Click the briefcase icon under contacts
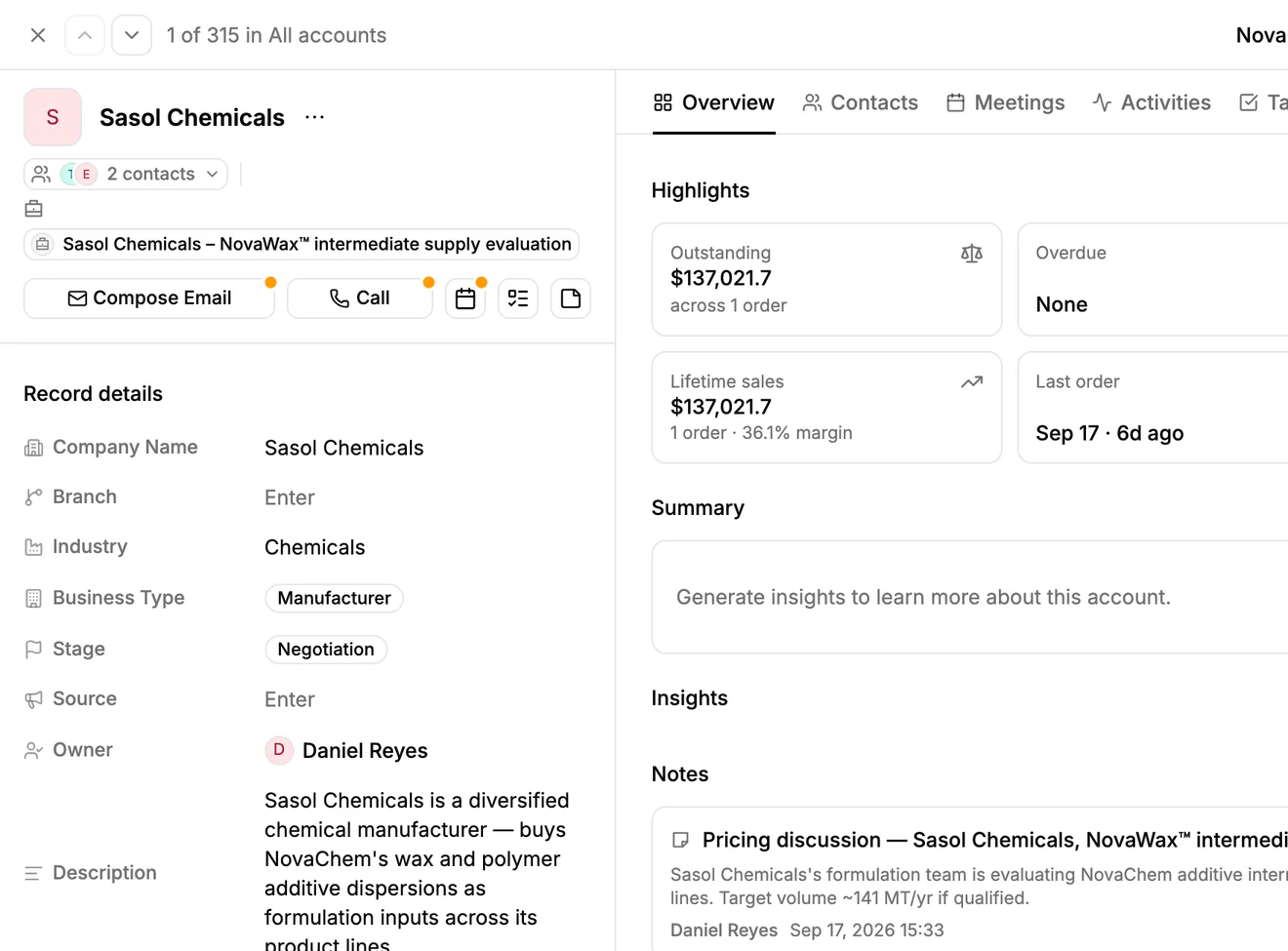This screenshot has width=1288, height=951. 34,209
